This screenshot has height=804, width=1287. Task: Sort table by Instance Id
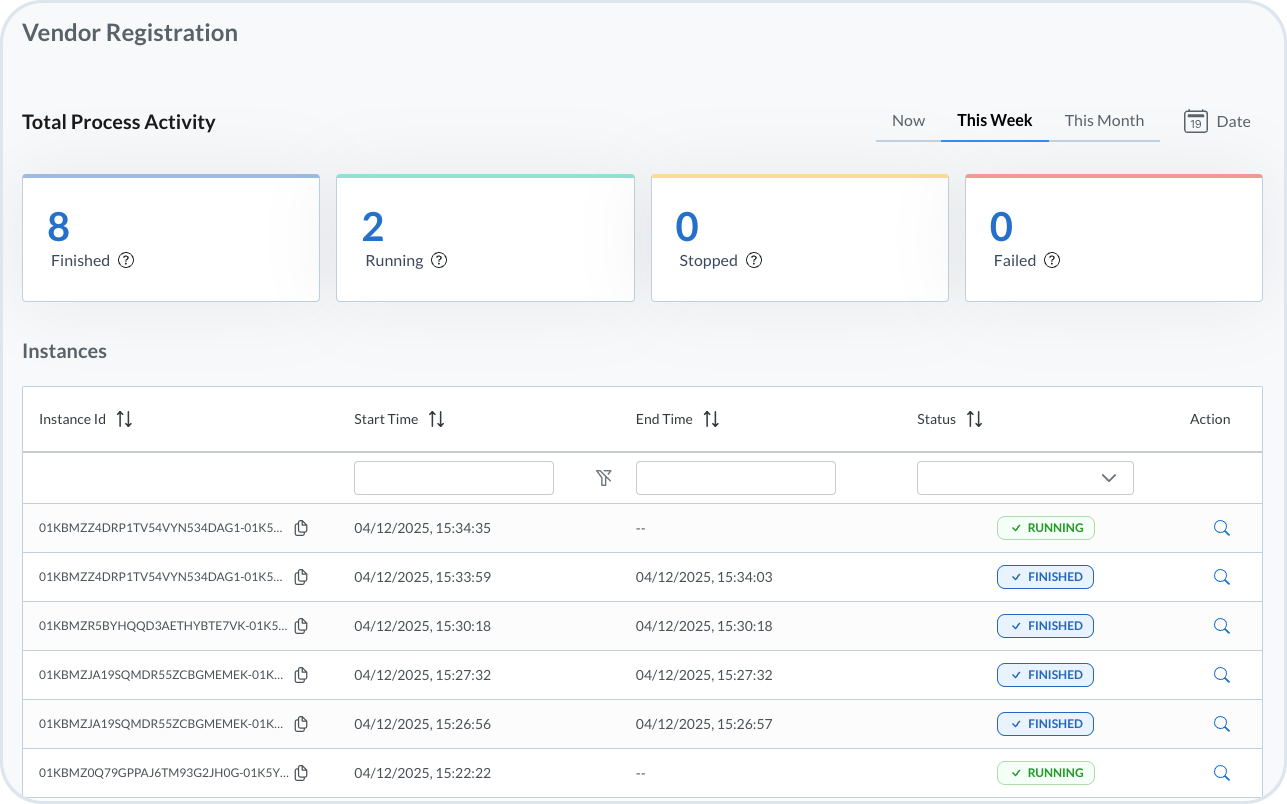(124, 419)
